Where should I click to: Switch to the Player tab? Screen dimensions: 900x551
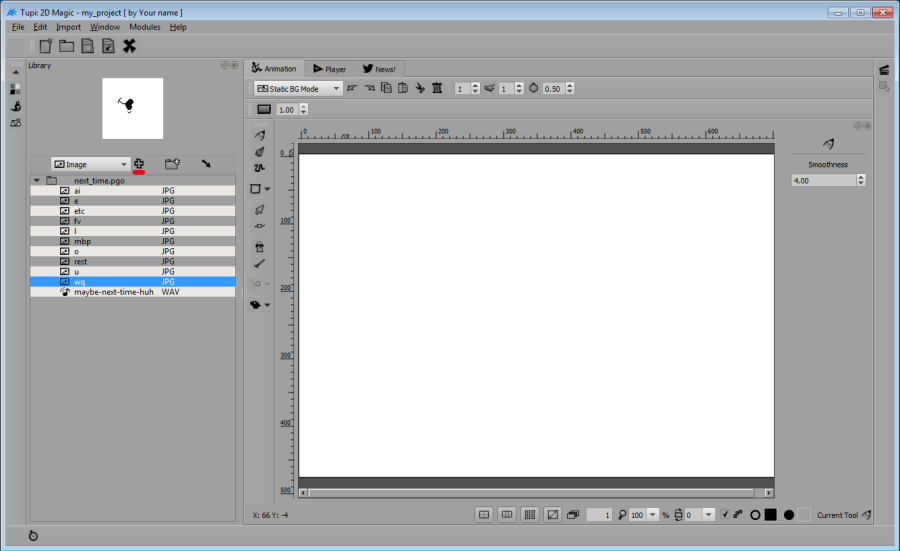click(x=329, y=69)
